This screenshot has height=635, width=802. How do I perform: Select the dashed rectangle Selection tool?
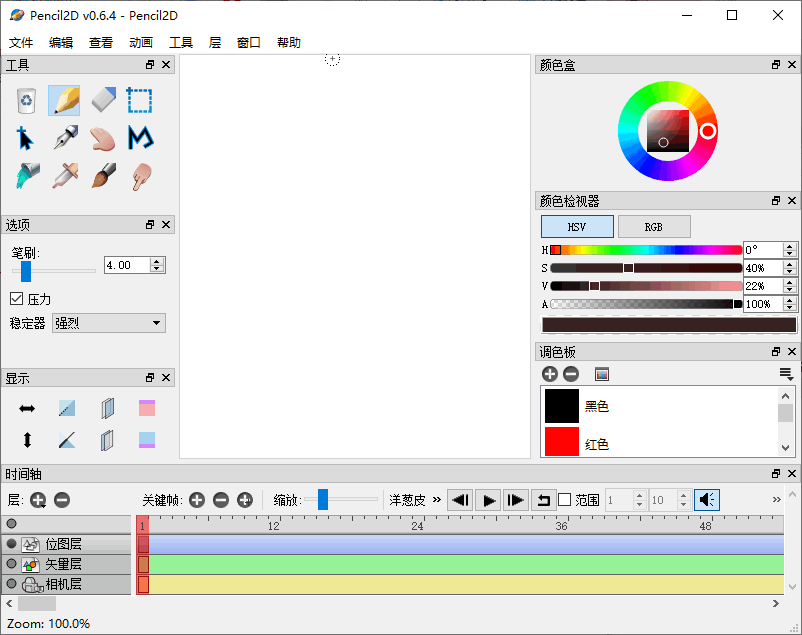139,100
